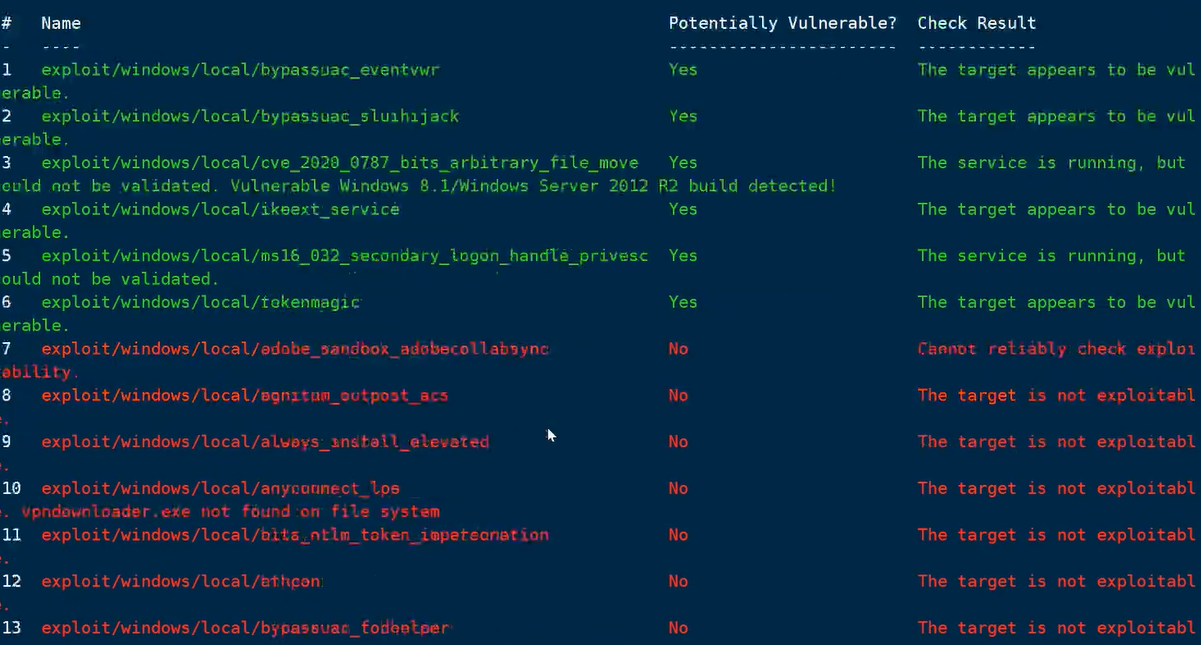Image resolution: width=1201 pixels, height=645 pixels.
Task: Select the cve_2020_0787_bits_arbitrary_file_move exploit text
Action: point(340,163)
